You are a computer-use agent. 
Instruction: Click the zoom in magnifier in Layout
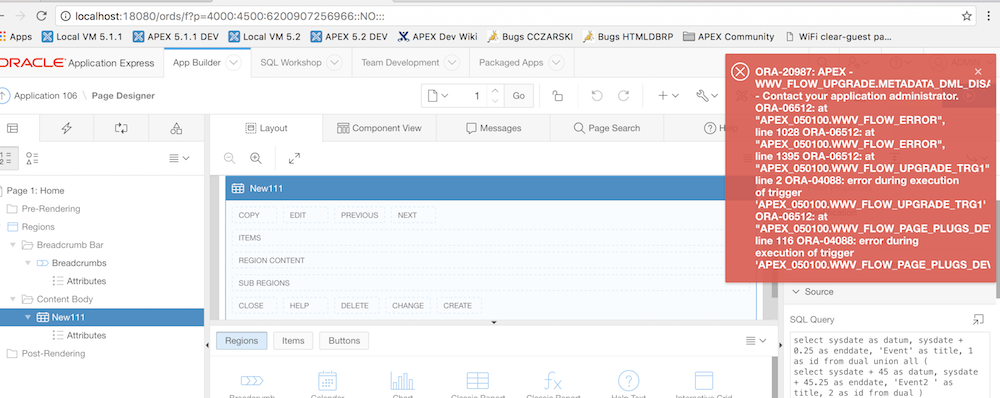click(x=256, y=158)
